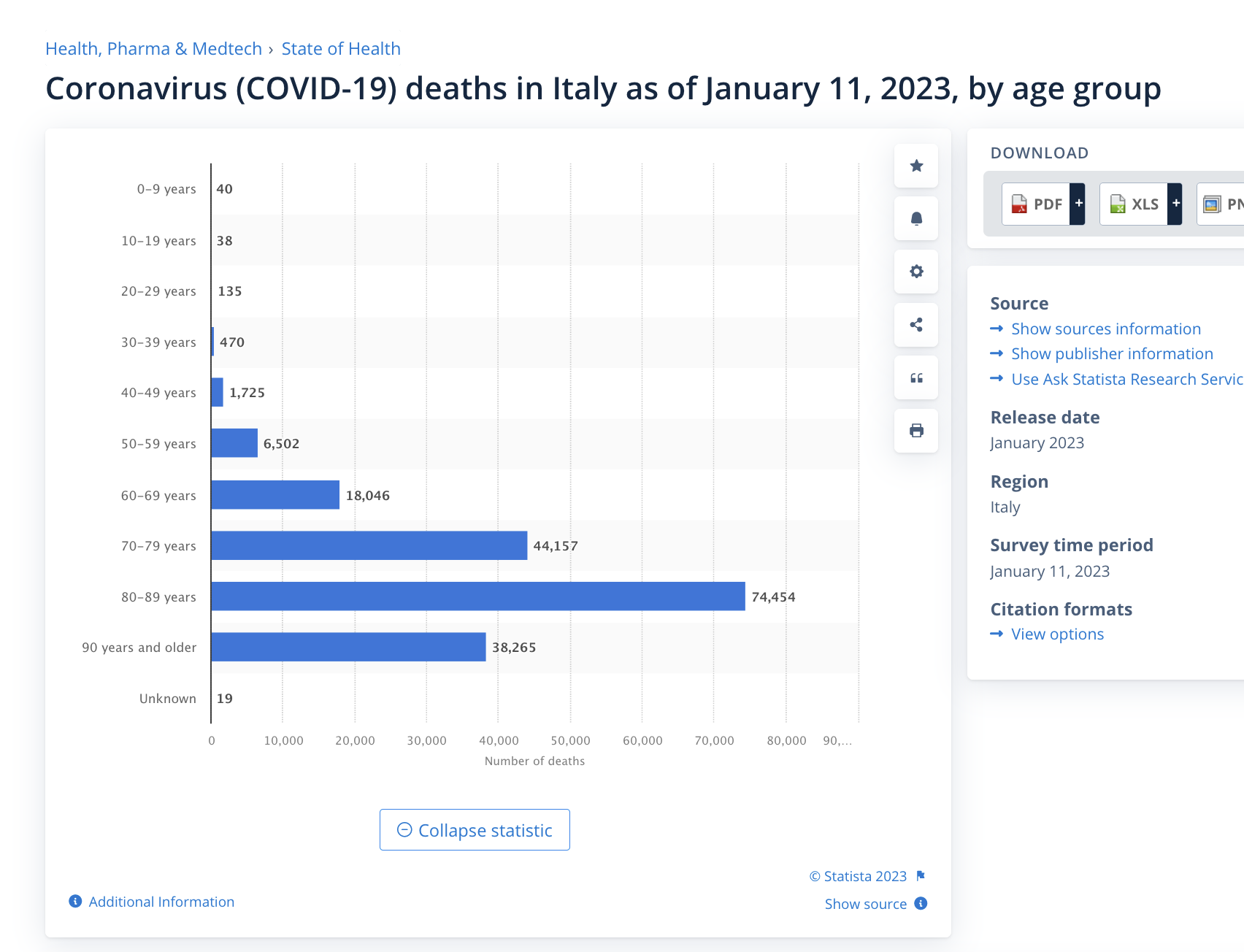Click the 38,265 value label
This screenshot has height=952, width=1244.
point(514,648)
